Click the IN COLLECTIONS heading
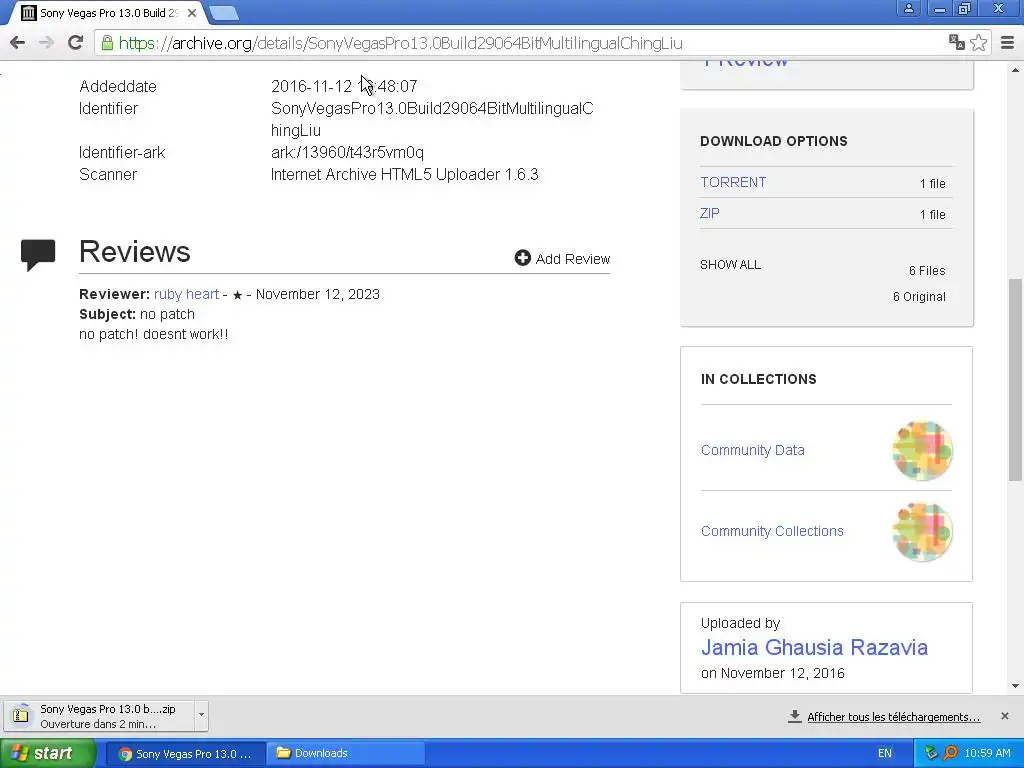This screenshot has width=1024, height=768. pyautogui.click(x=758, y=379)
